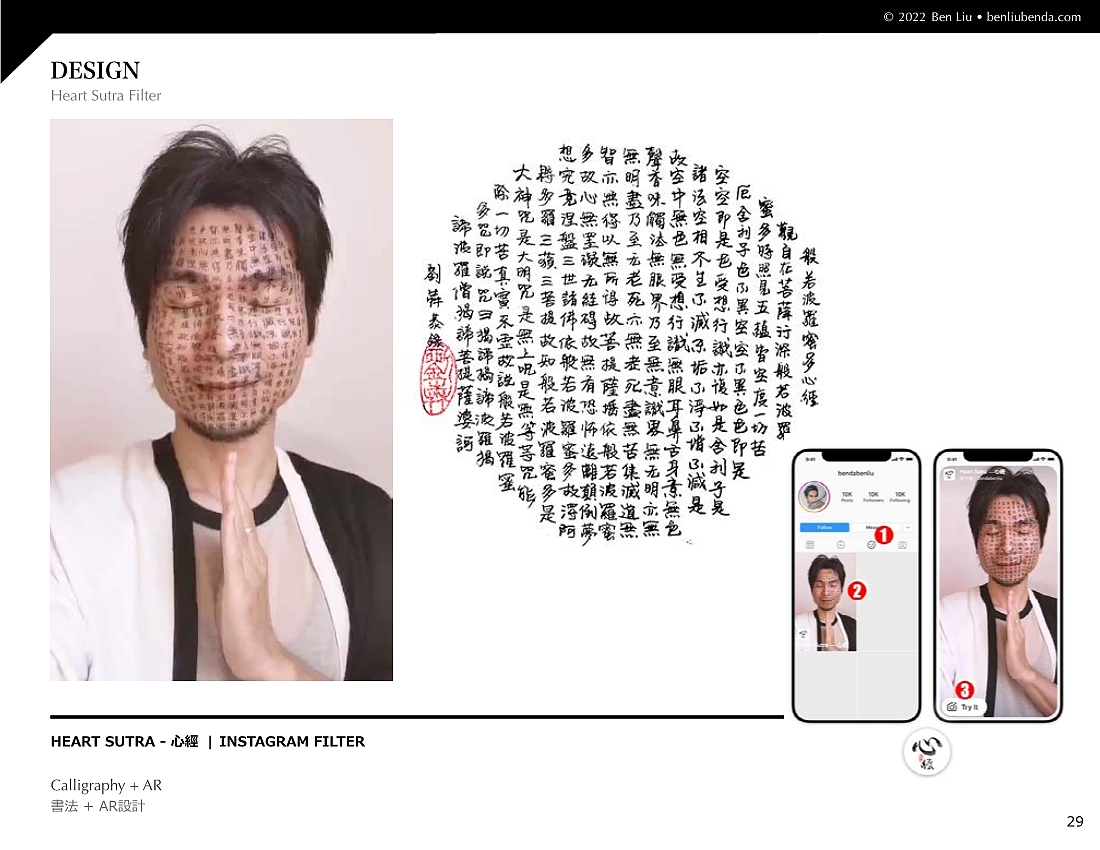The width and height of the screenshot is (1100, 850).
Task: Click the Message button
Action: tap(872, 526)
